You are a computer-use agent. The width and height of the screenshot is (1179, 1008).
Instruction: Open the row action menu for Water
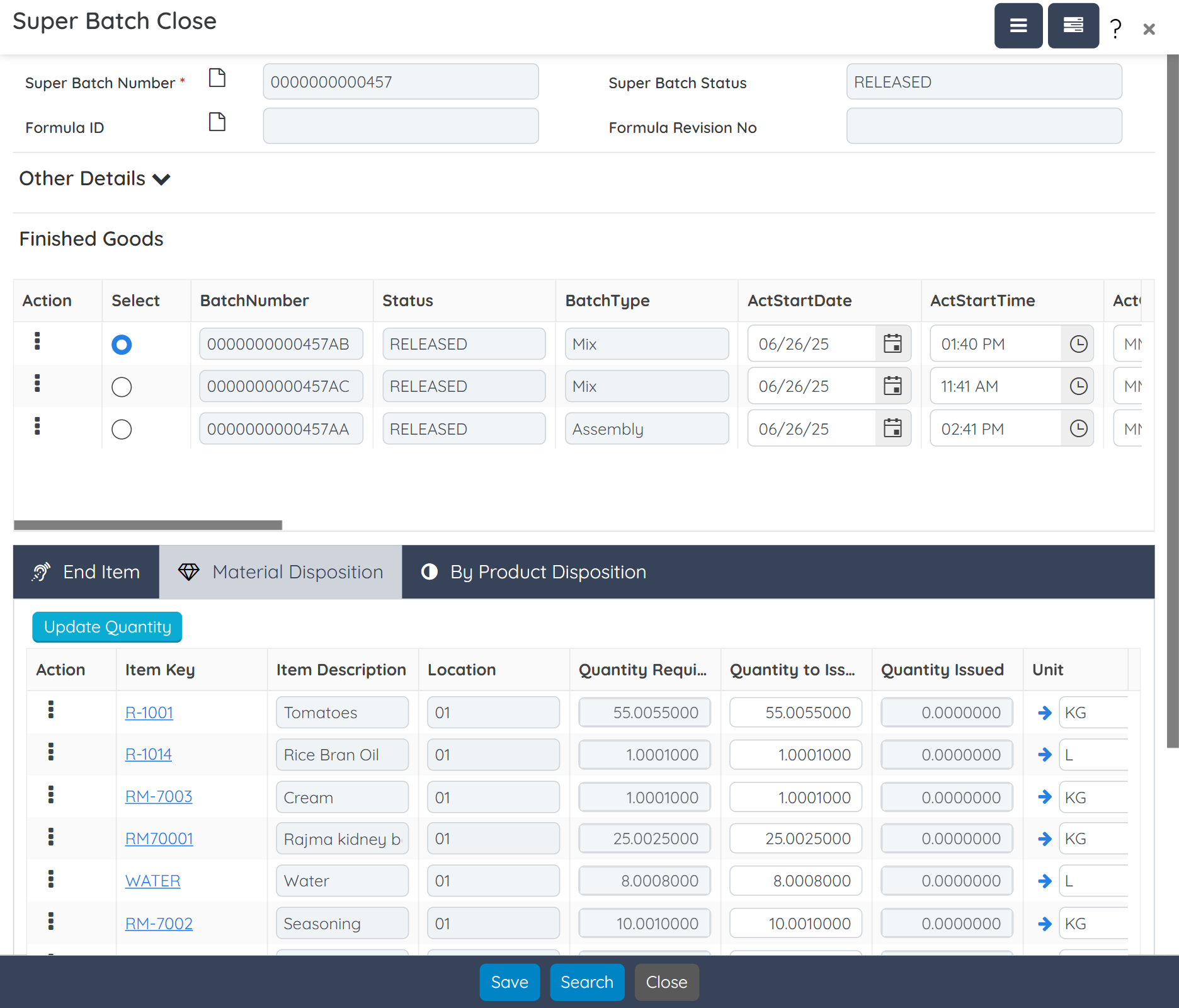point(51,879)
